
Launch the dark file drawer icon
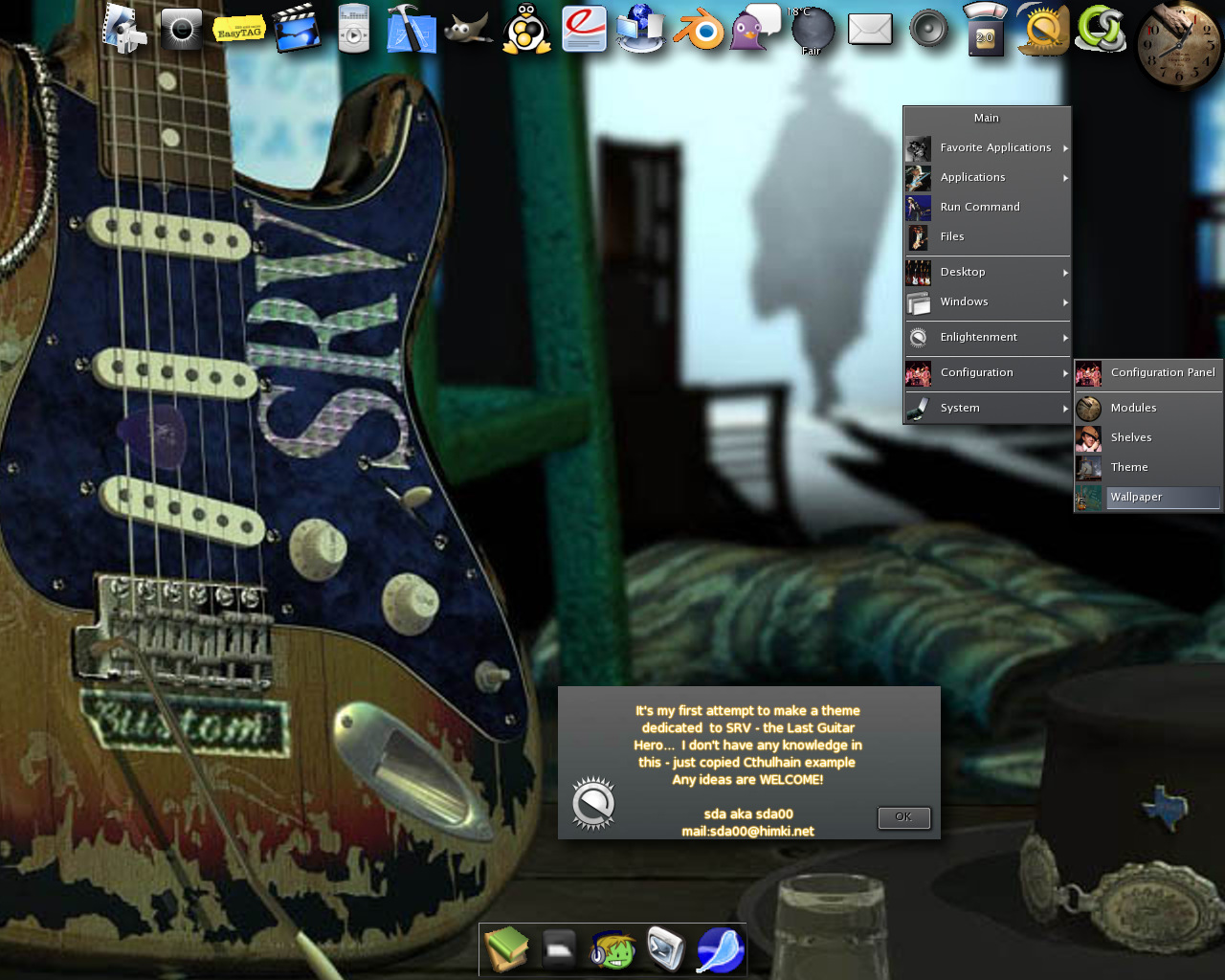pyautogui.click(x=559, y=949)
